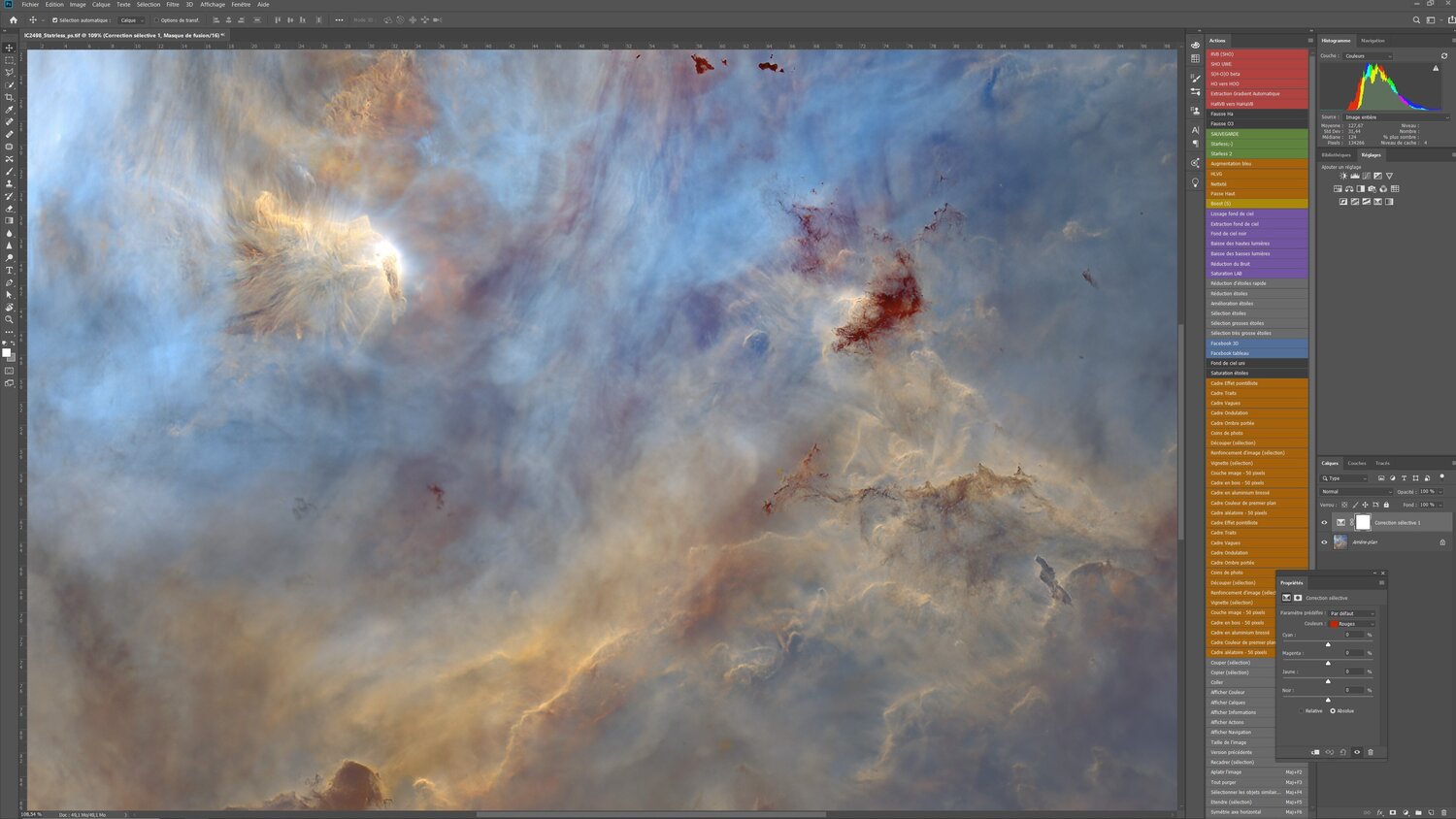Open the Fichier menu
The height and width of the screenshot is (819, 1456).
coord(30,4)
